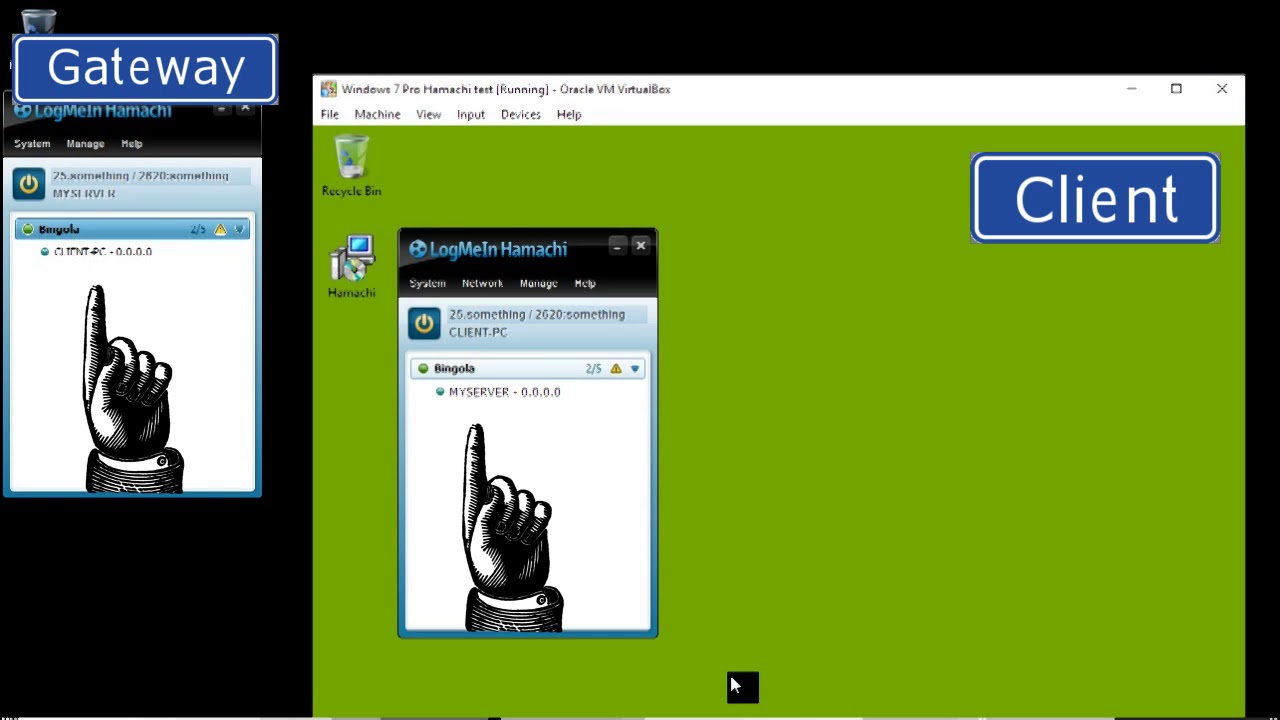Toggle the power button in client Hamachi
The height and width of the screenshot is (720, 1280).
(424, 323)
